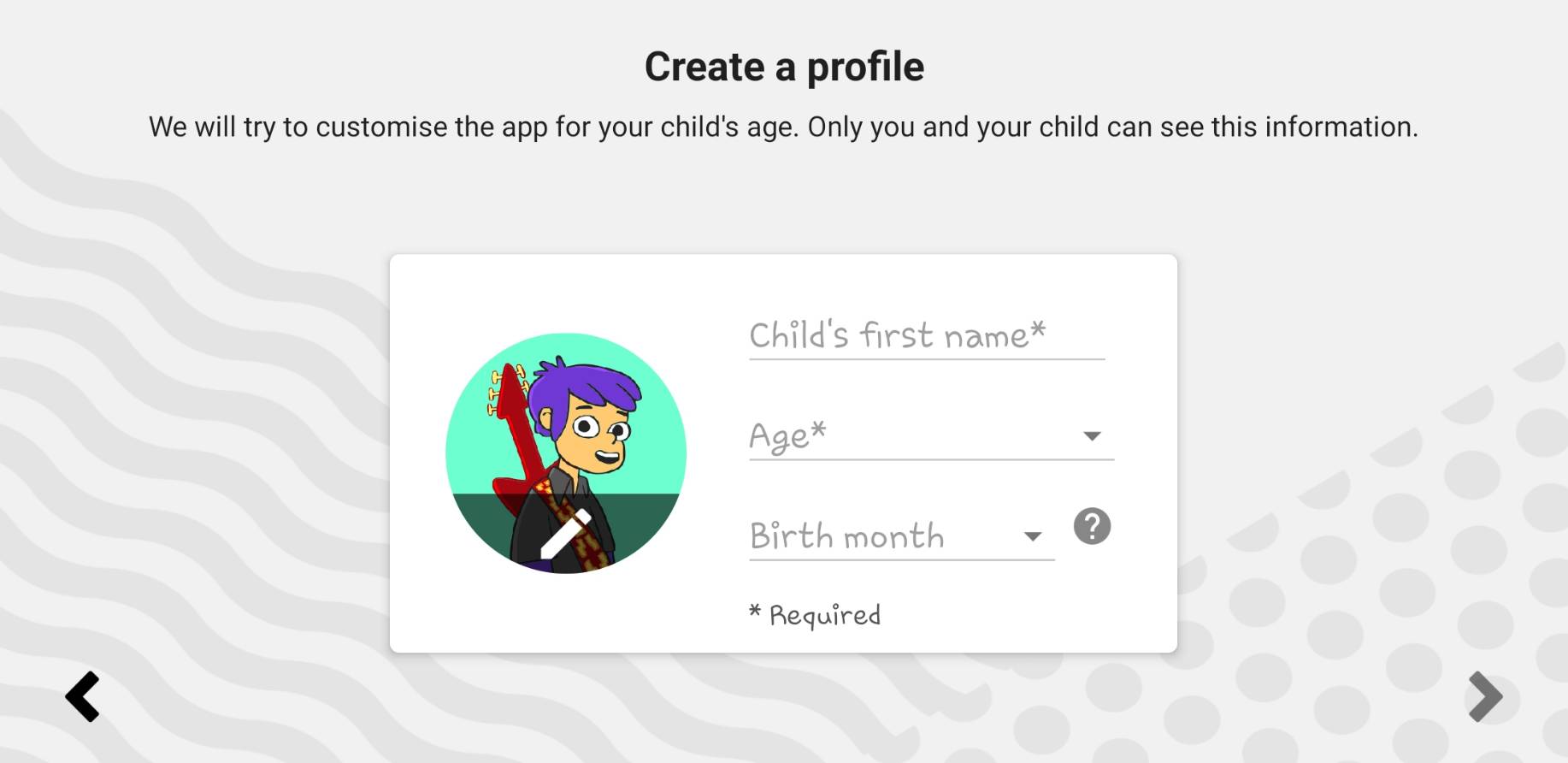The width and height of the screenshot is (1568, 763).
Task: Open the birth month help question mark
Action: (x=1092, y=526)
